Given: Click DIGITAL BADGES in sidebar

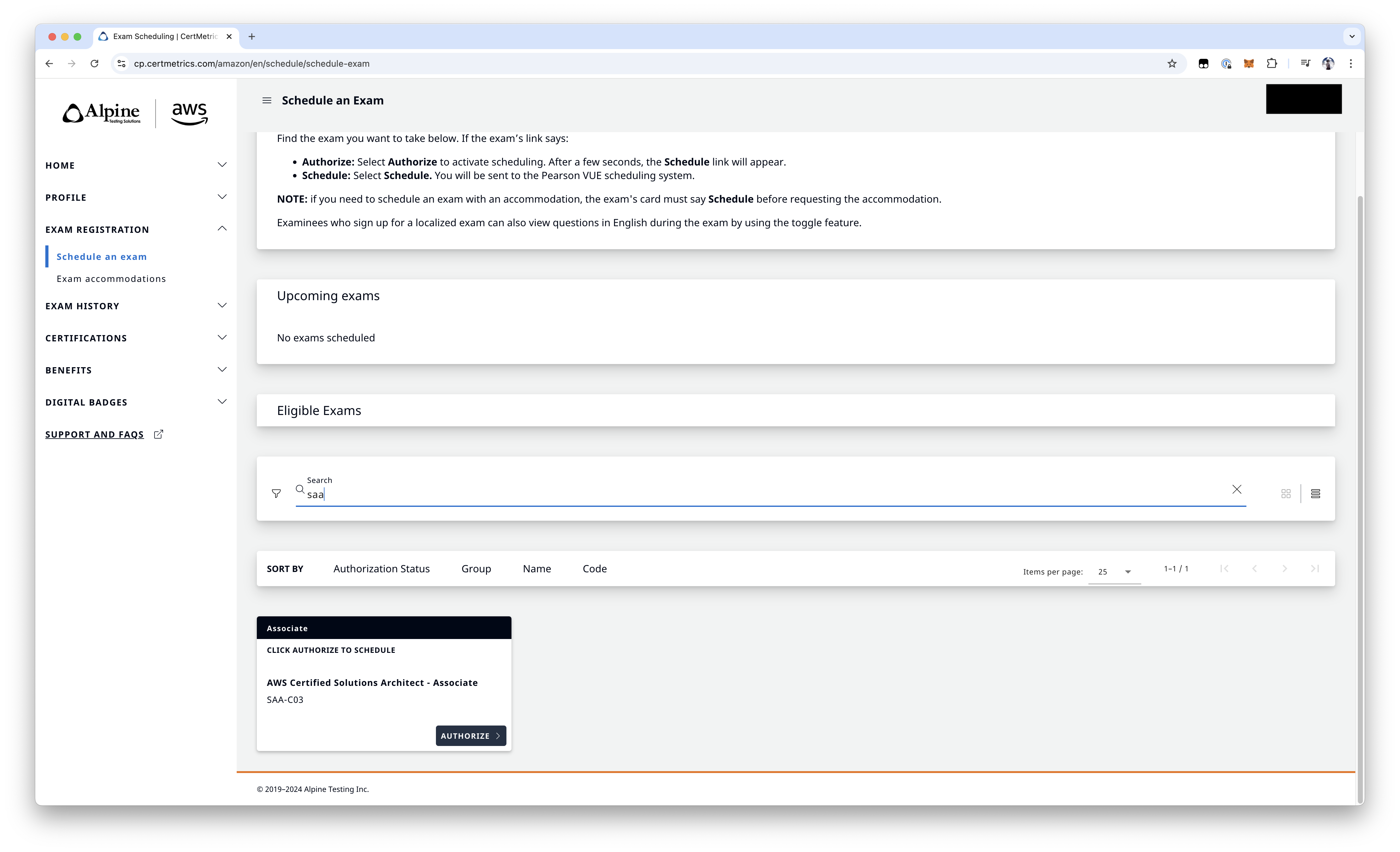Looking at the screenshot, I should point(86,402).
